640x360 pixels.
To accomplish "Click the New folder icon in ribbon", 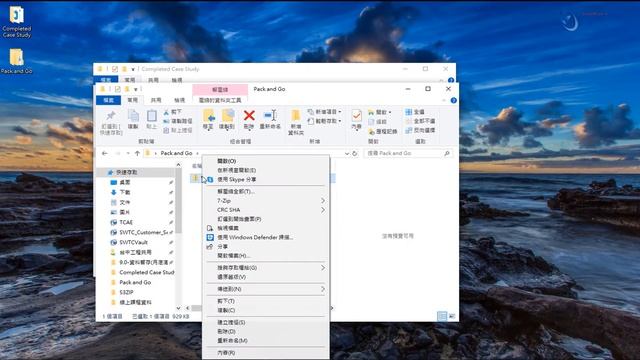I will 296,122.
